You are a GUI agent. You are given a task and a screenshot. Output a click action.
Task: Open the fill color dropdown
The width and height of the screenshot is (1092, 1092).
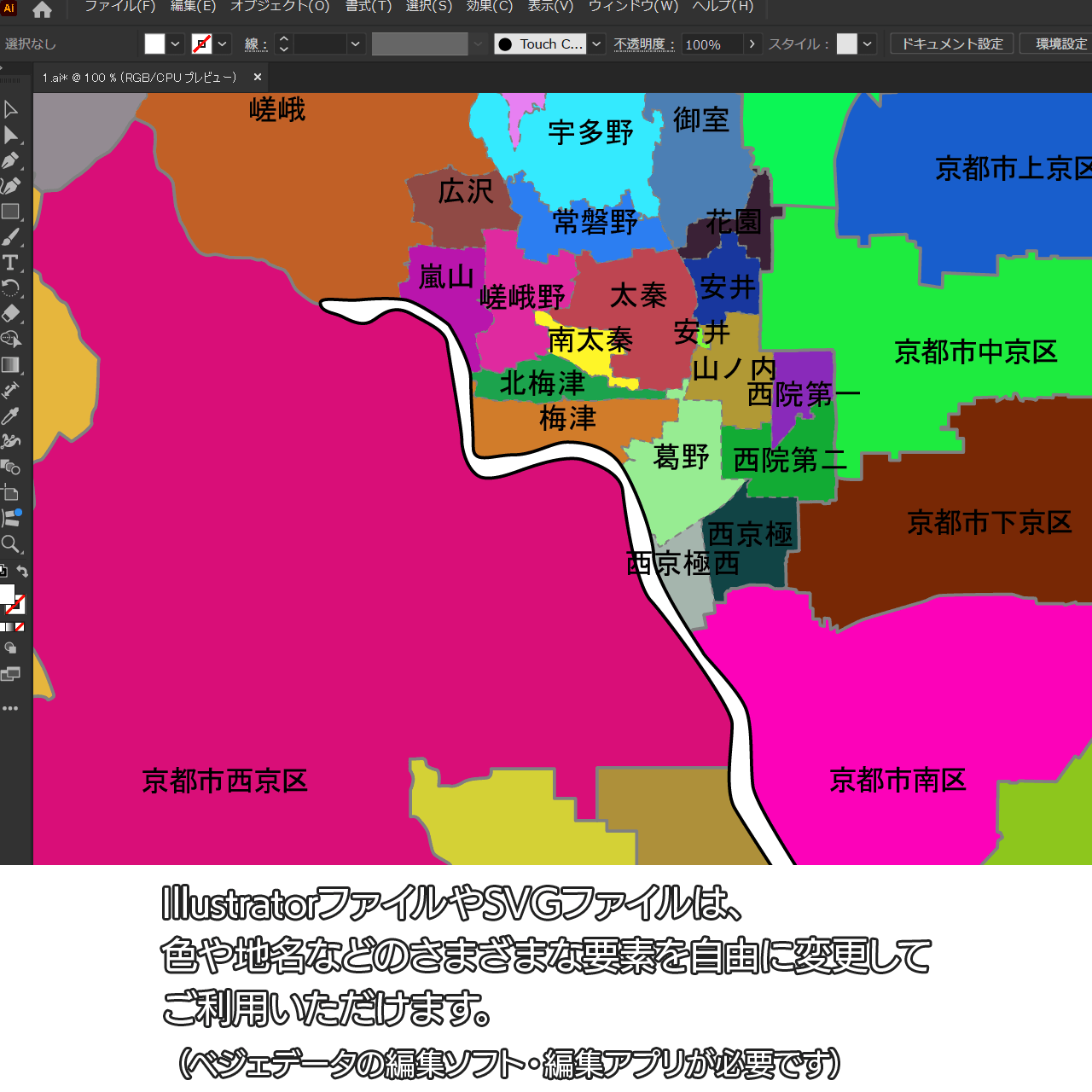pos(175,44)
